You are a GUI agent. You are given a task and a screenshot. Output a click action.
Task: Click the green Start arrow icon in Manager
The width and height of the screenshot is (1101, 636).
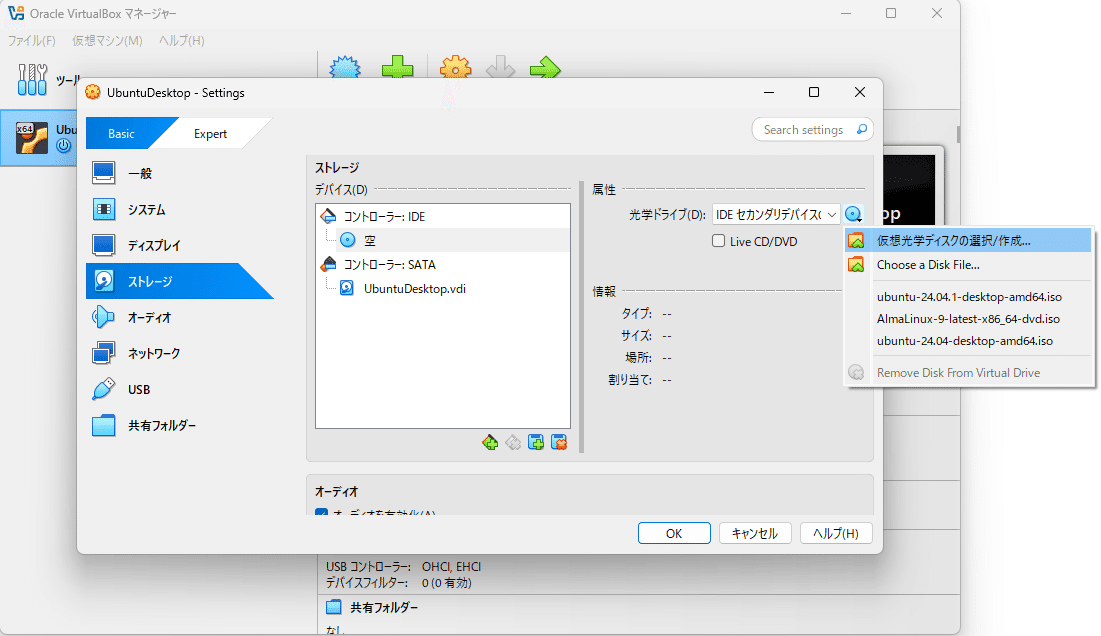(545, 69)
